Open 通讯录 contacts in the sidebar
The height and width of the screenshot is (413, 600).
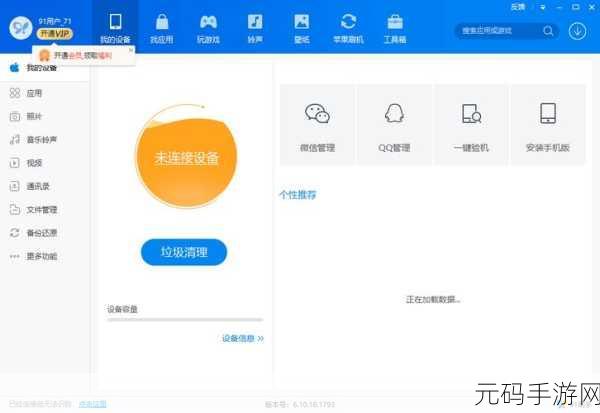[x=45, y=186]
